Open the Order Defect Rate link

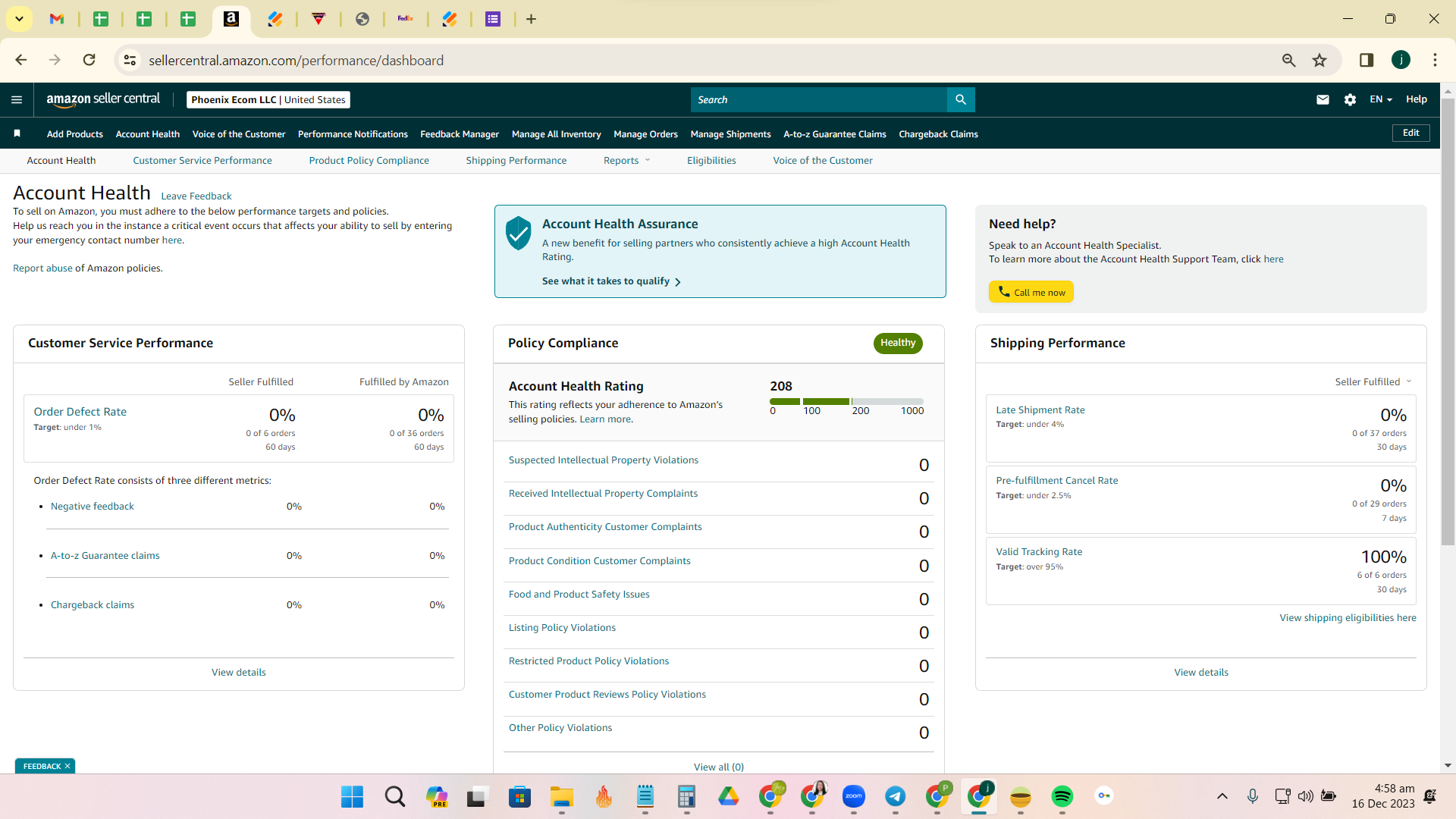(80, 411)
